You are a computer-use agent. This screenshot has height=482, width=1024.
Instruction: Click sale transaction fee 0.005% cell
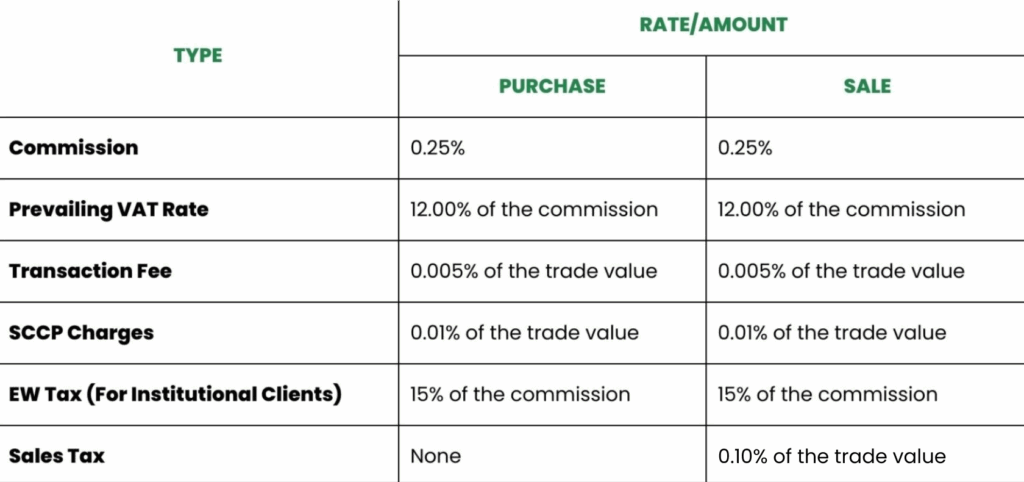point(841,271)
